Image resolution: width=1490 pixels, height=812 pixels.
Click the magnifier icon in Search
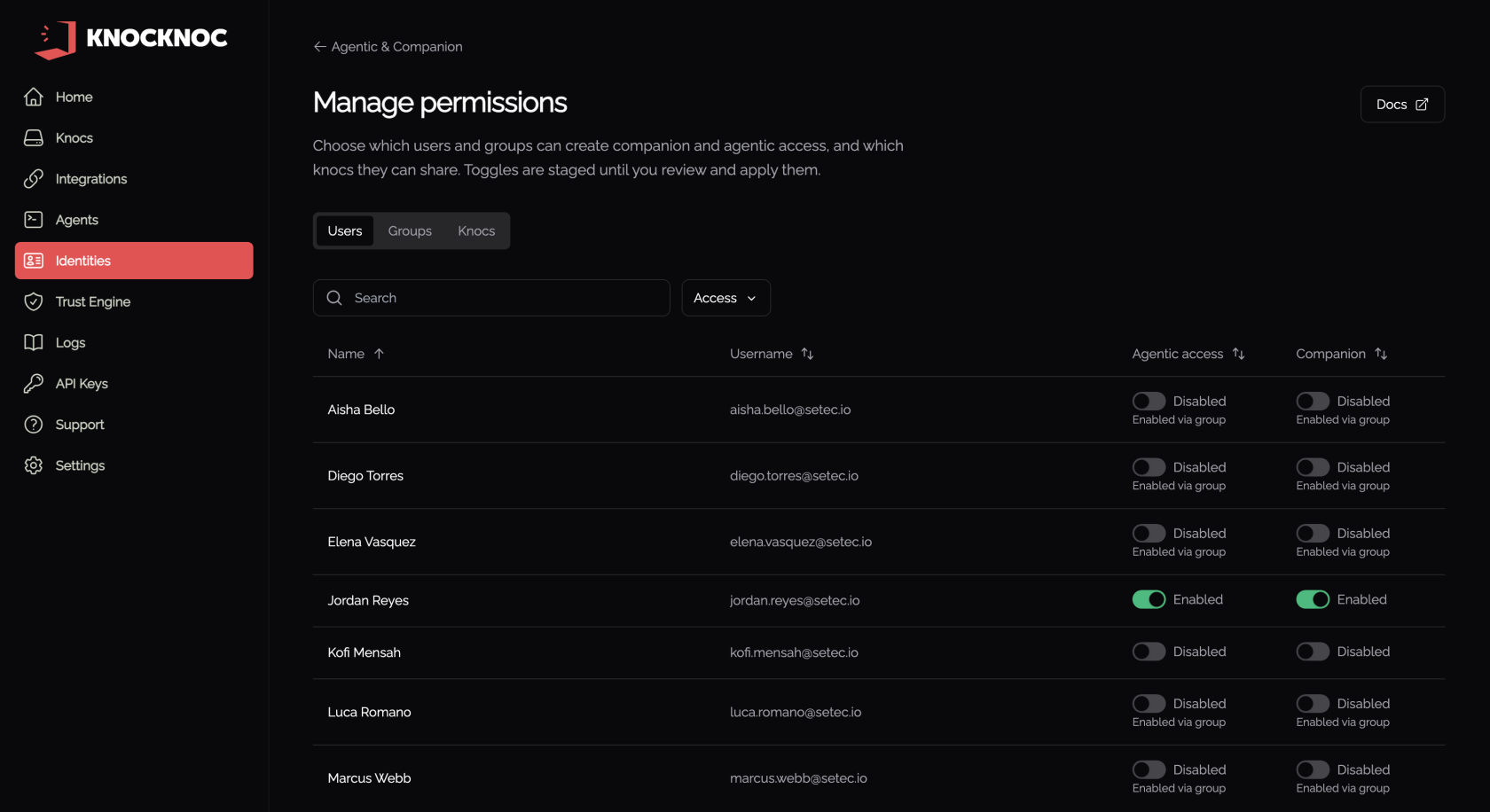334,298
